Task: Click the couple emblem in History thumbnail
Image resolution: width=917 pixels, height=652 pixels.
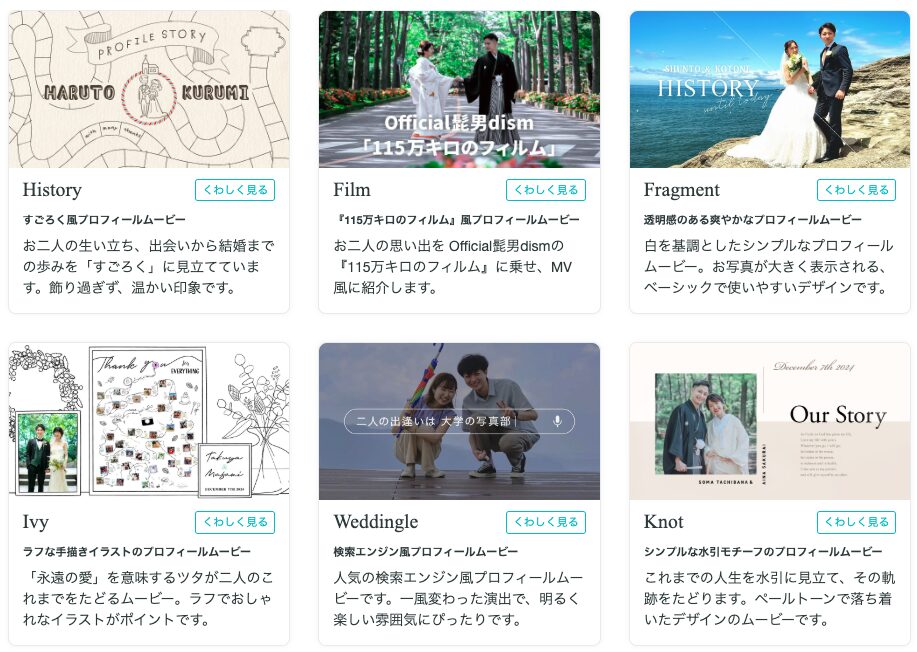Action: 149,95
